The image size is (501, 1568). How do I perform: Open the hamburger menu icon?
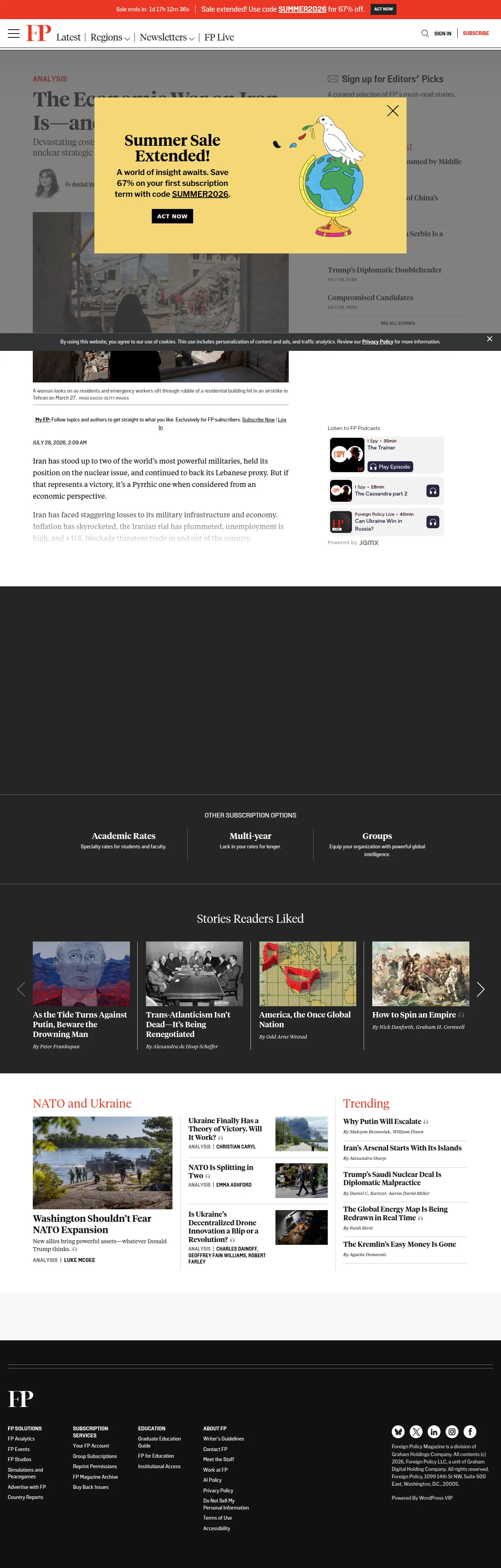13,34
